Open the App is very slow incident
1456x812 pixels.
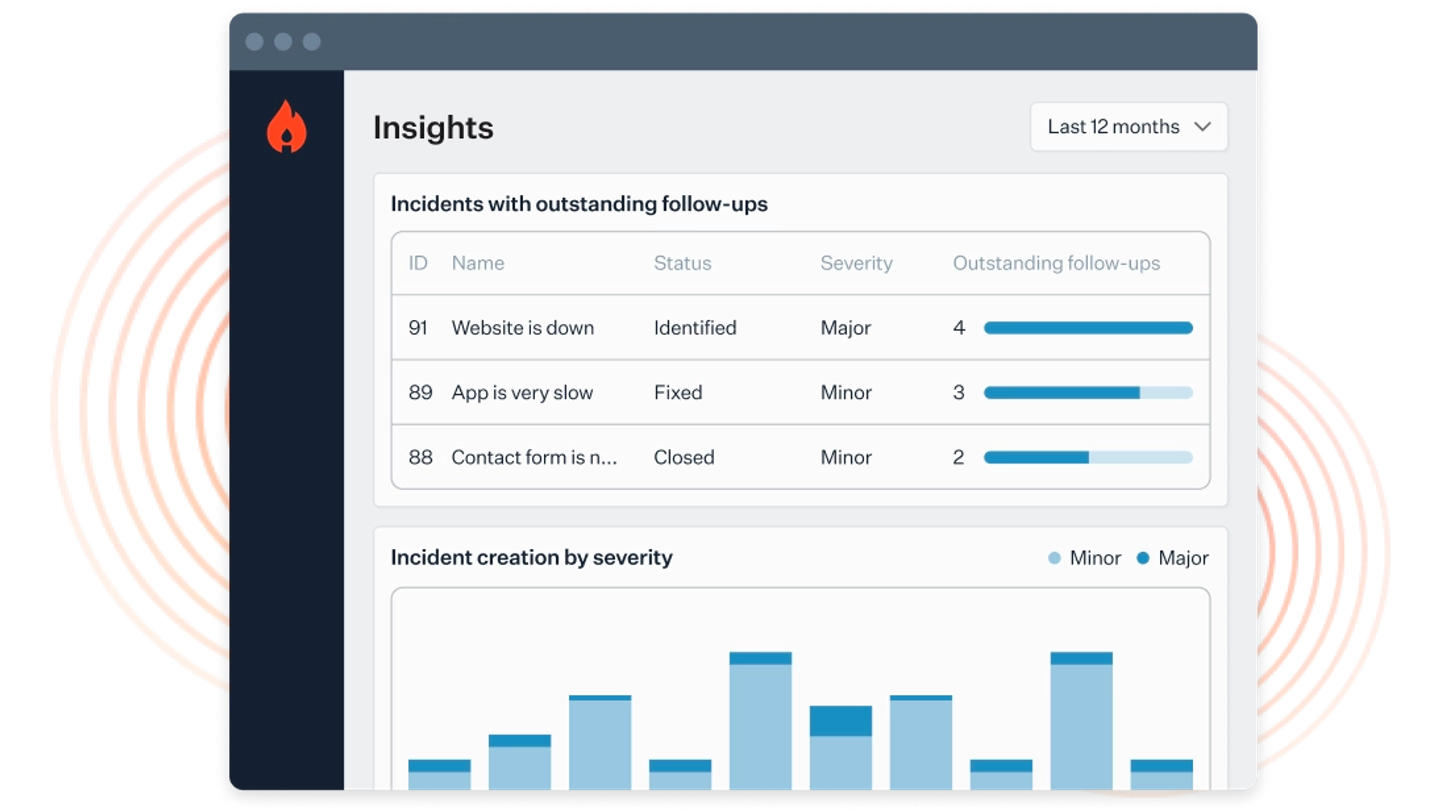(x=521, y=393)
